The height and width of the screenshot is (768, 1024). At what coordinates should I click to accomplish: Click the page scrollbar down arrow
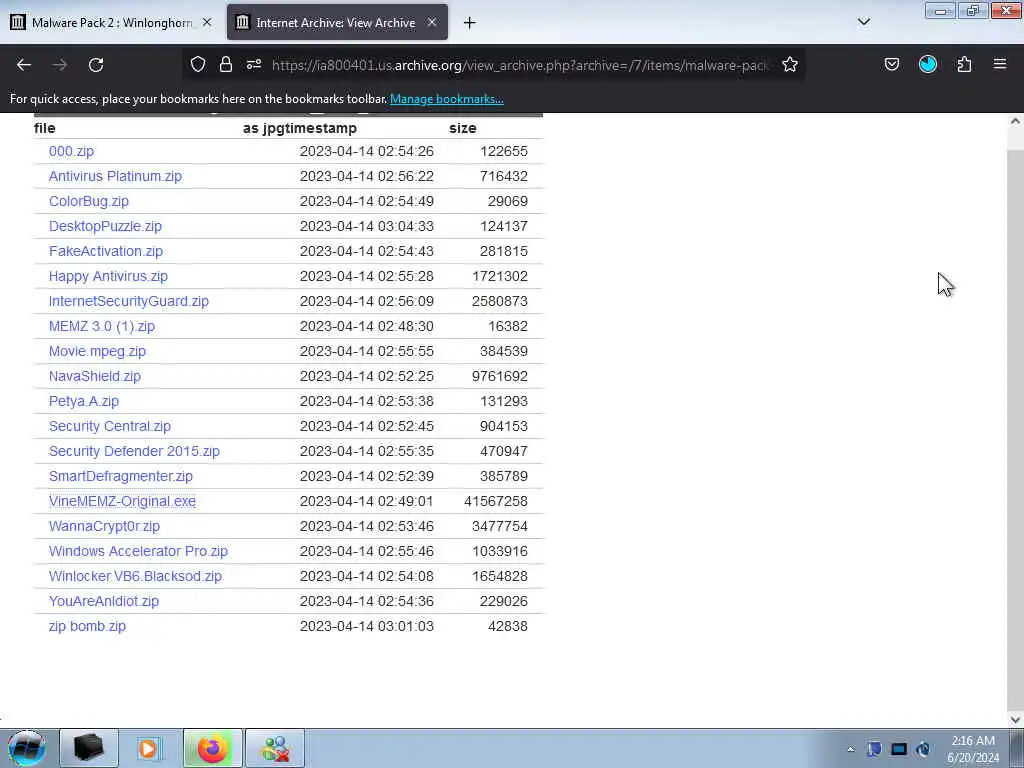coord(1015,719)
